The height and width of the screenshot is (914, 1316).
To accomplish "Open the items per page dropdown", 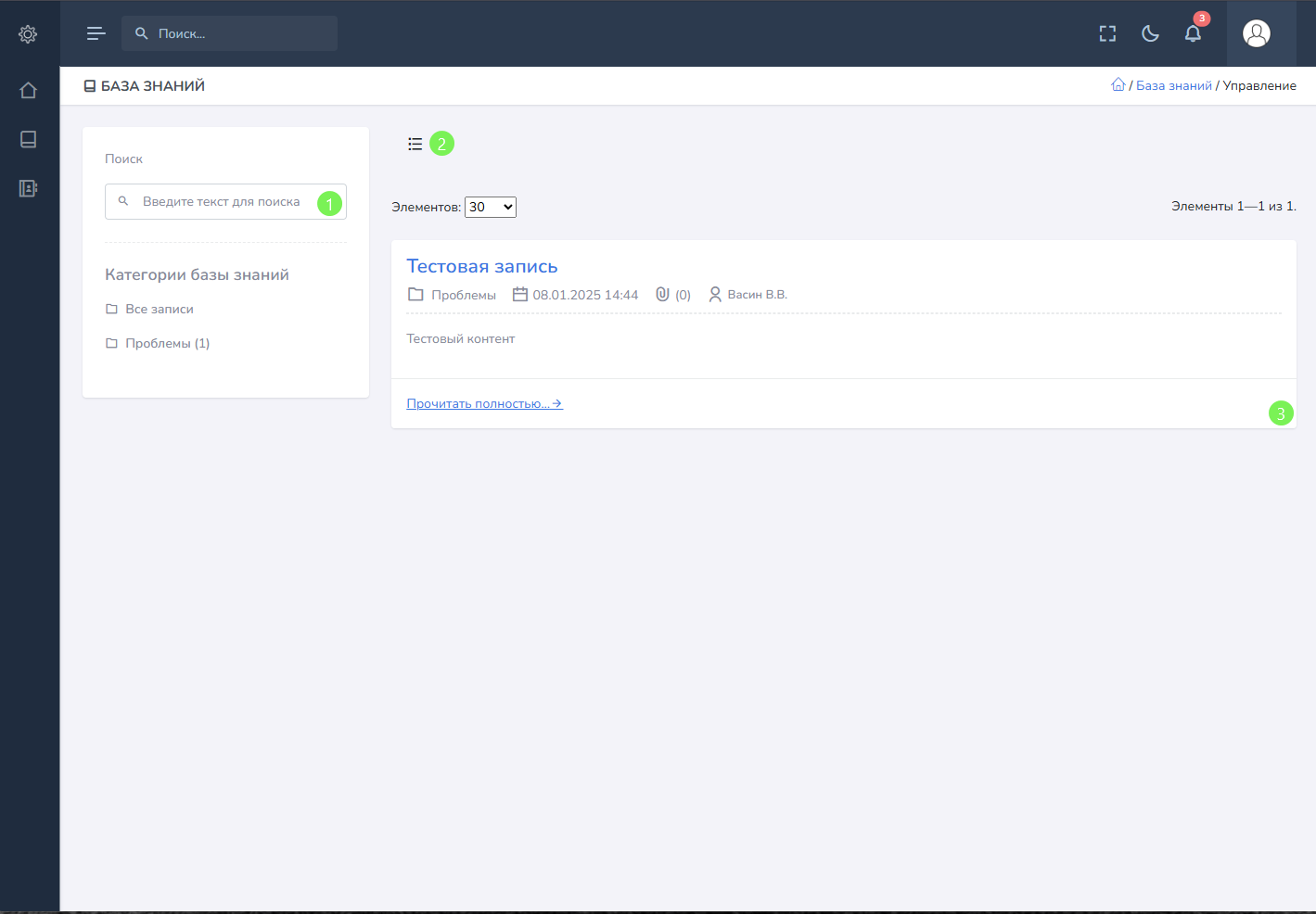I will click(x=490, y=207).
